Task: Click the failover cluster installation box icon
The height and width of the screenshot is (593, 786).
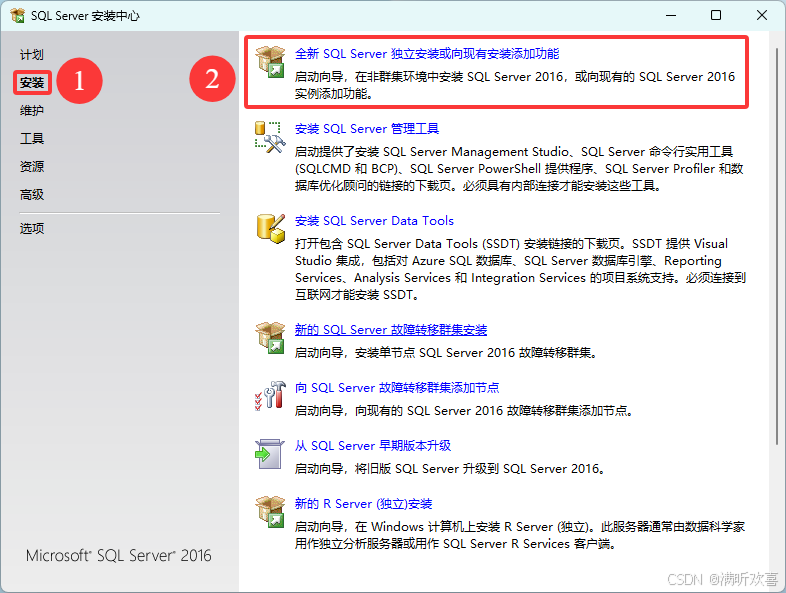Action: tap(270, 337)
